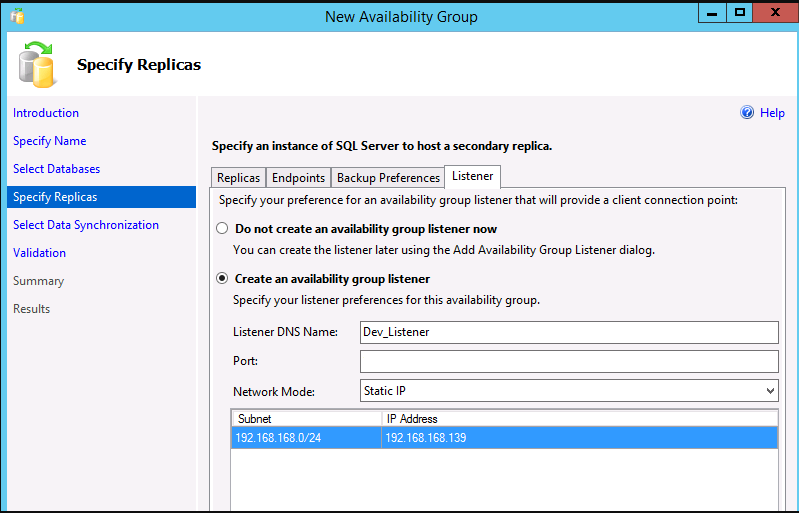The height and width of the screenshot is (513, 799).
Task: Click the wizard icon in title bar
Action: (17, 16)
